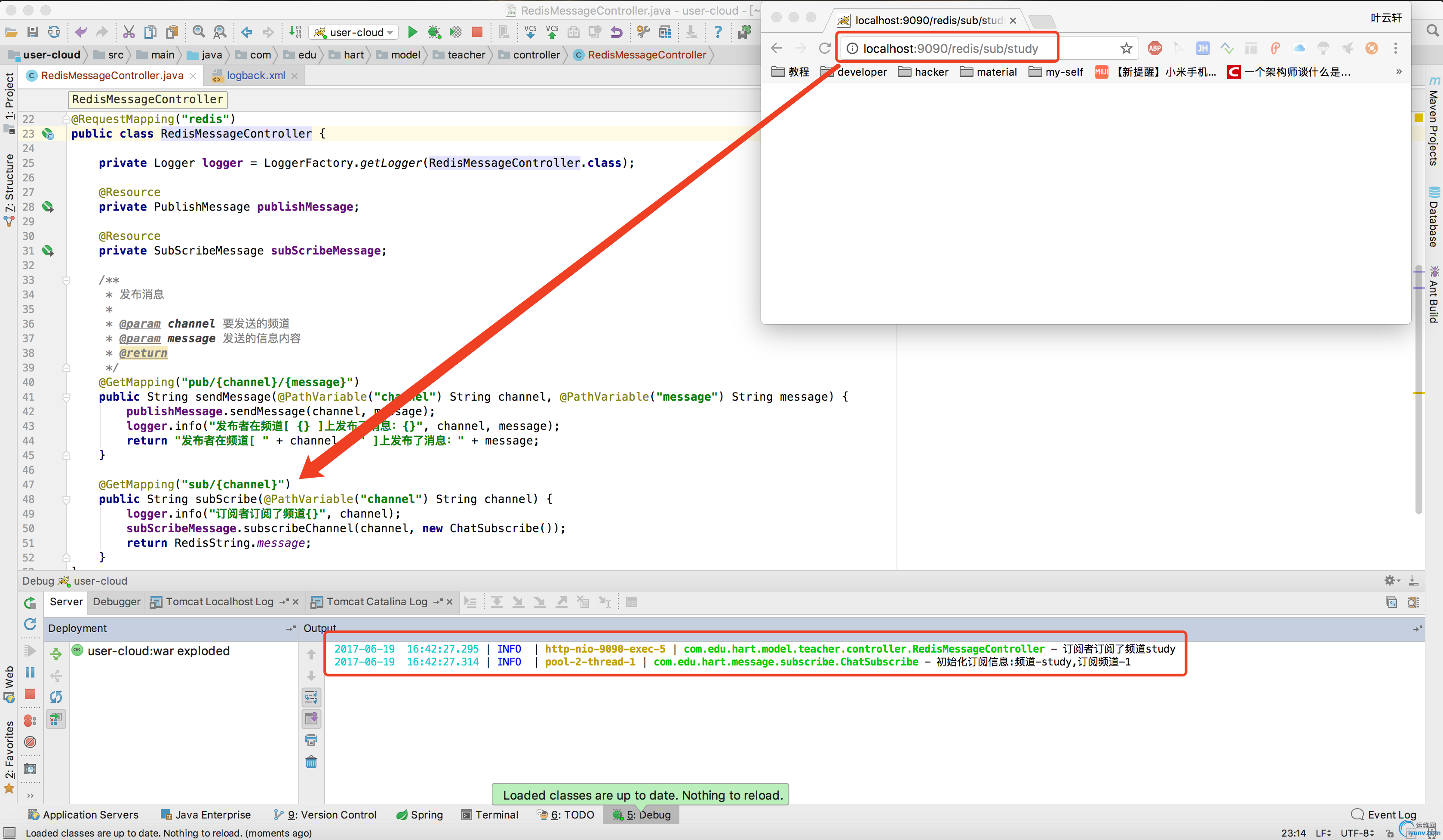Open the Debugger tab

click(117, 602)
